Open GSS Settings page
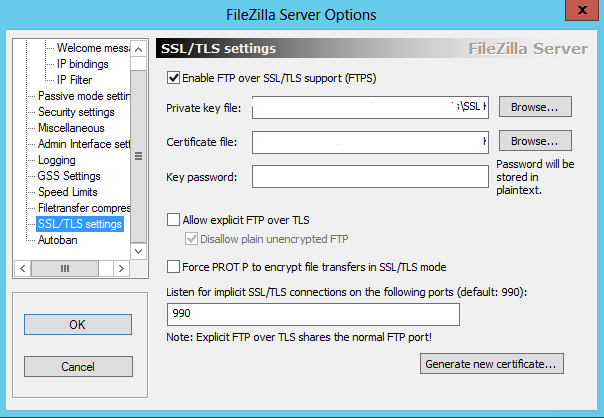This screenshot has height=418, width=604. click(x=69, y=176)
